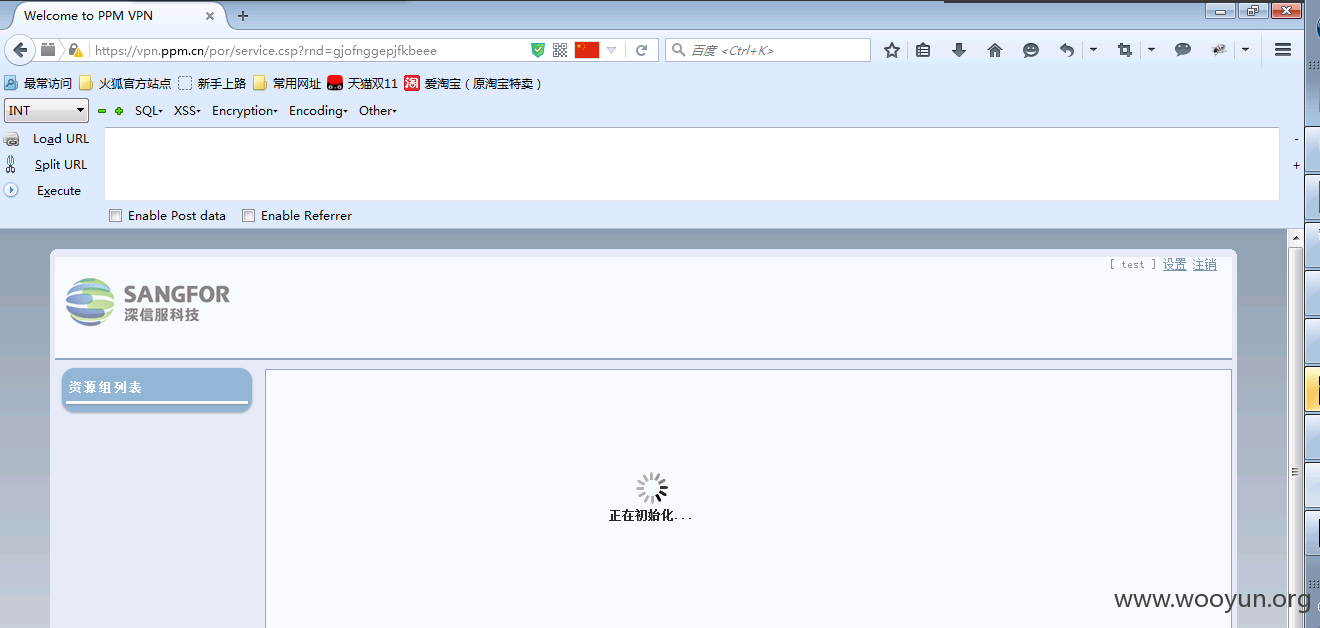Bookmark this page with the star icon
Screen dimensions: 1320x628
tap(892, 50)
